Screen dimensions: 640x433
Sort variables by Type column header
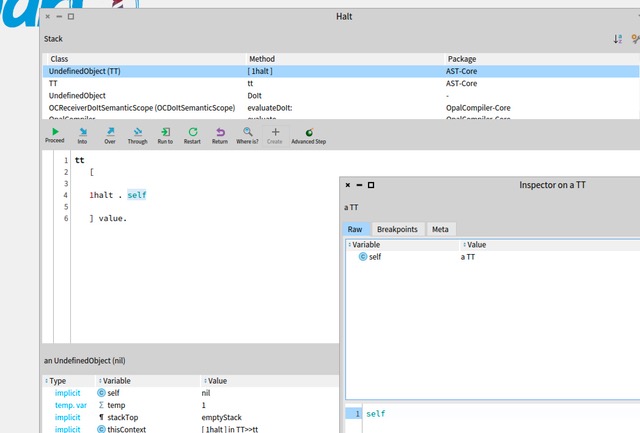pyautogui.click(x=58, y=381)
